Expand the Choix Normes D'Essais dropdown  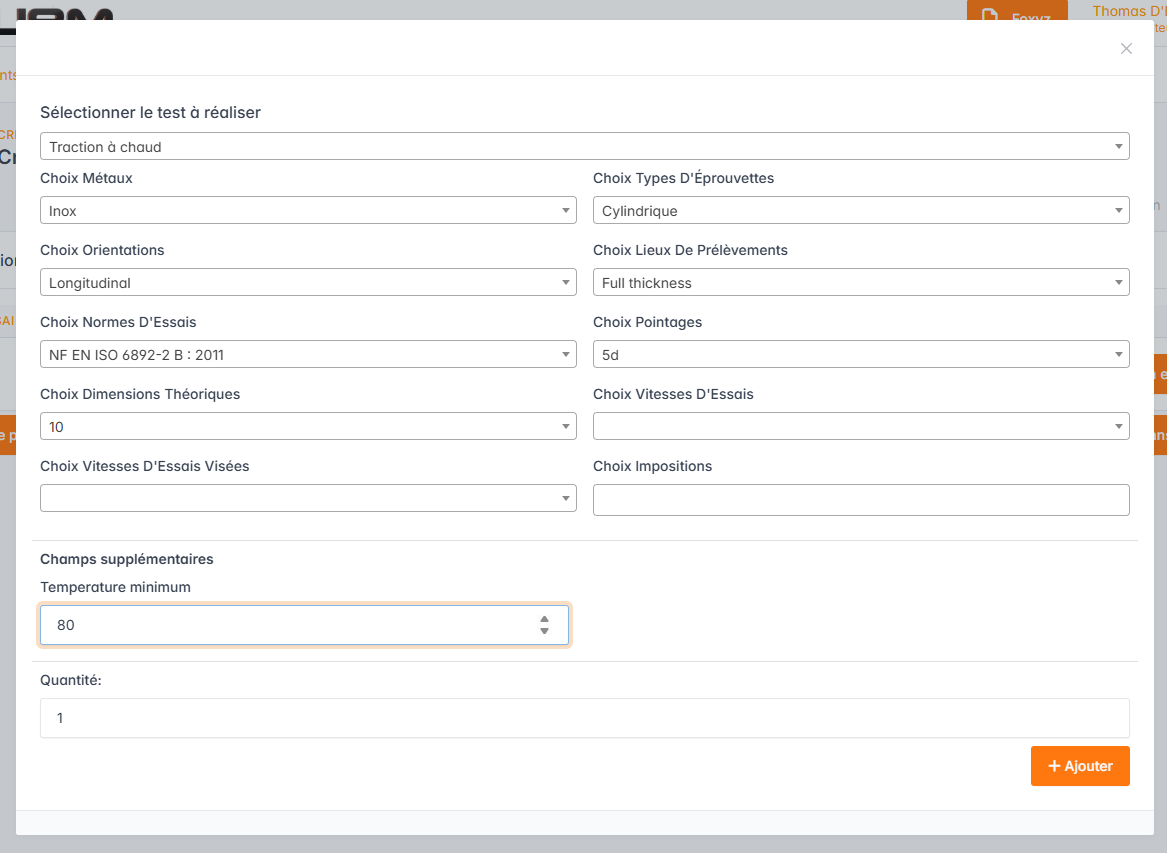[x=308, y=355]
